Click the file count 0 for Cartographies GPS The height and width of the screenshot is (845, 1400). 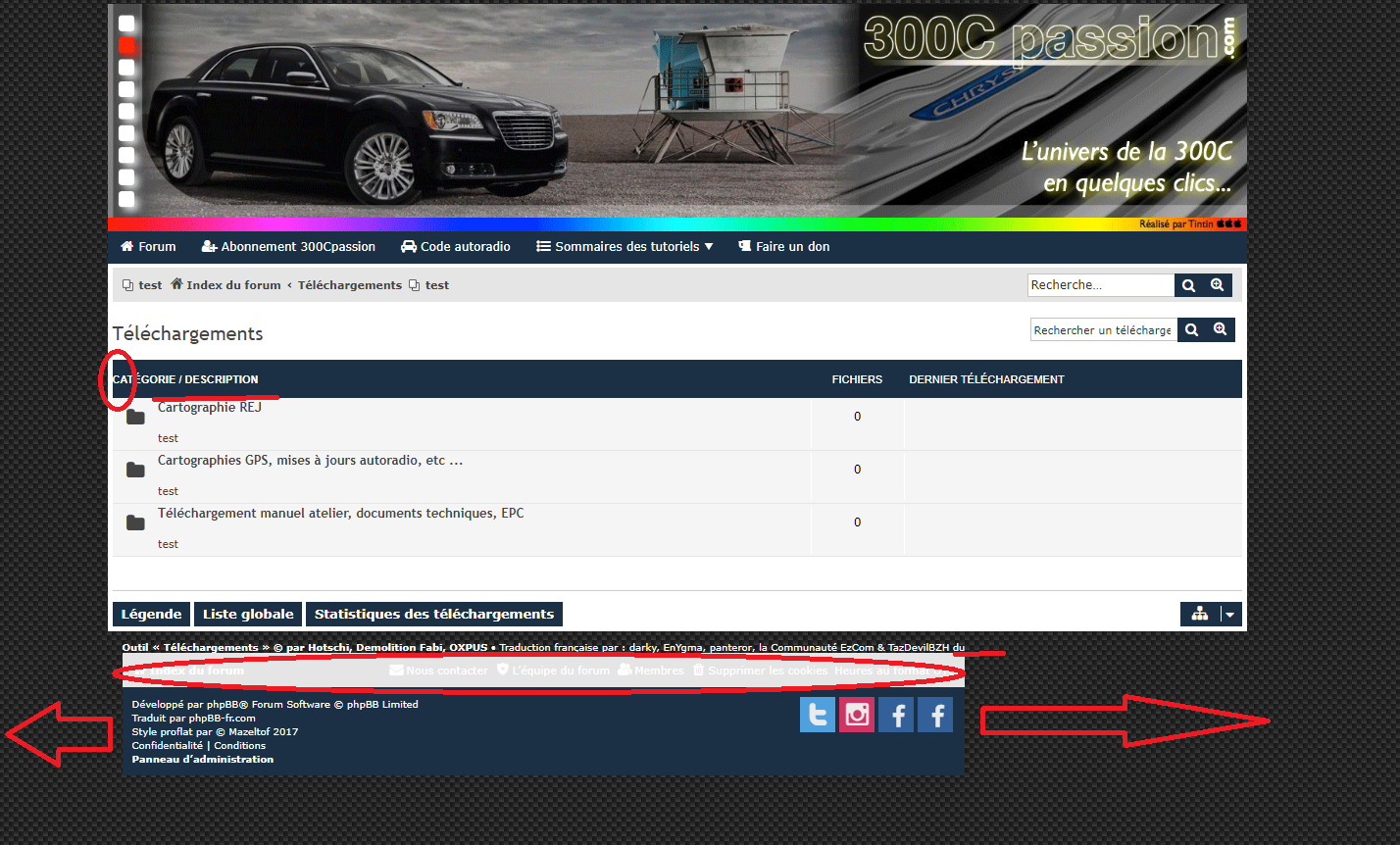[x=857, y=470]
